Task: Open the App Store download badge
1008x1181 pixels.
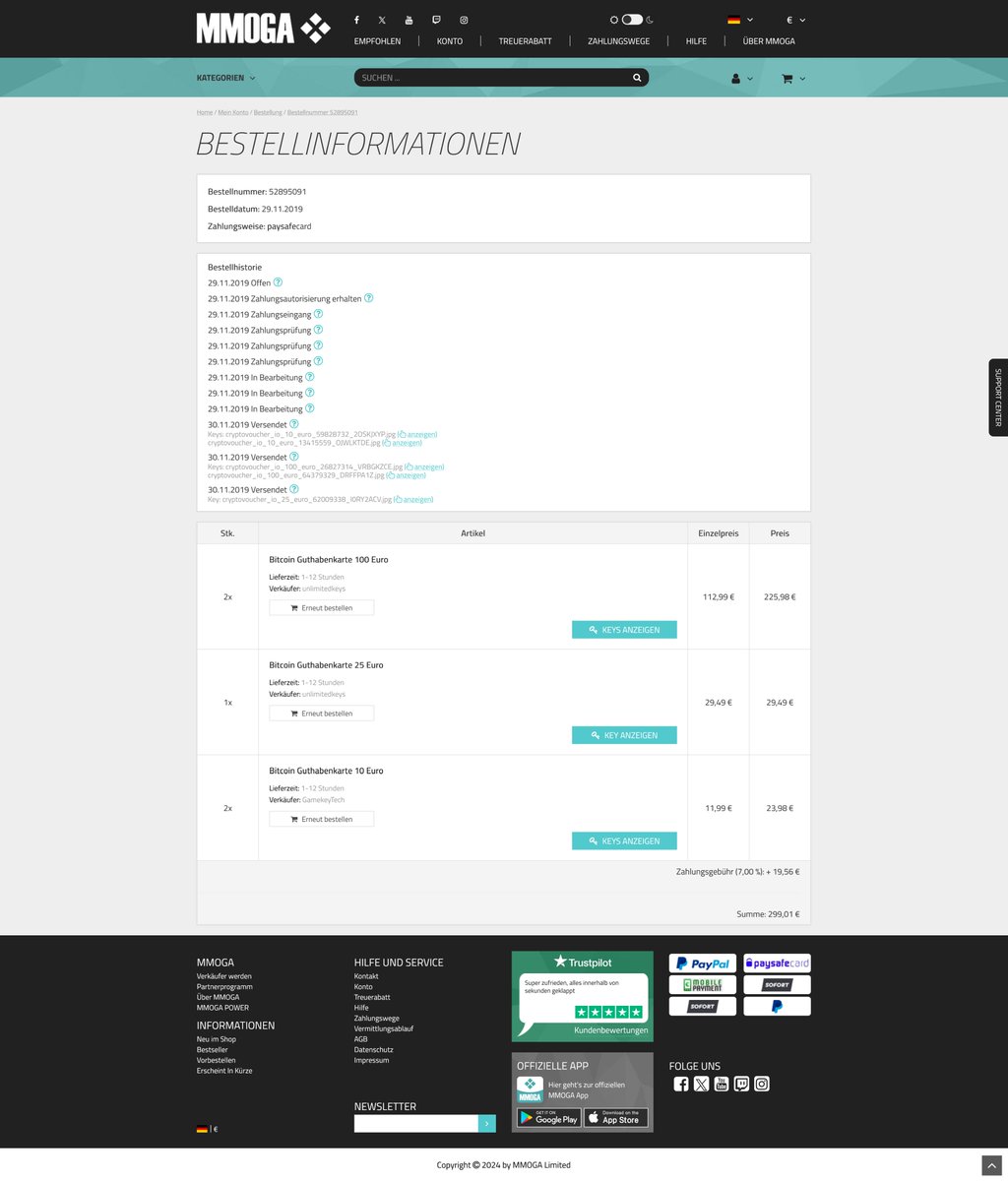Action: (x=616, y=1118)
